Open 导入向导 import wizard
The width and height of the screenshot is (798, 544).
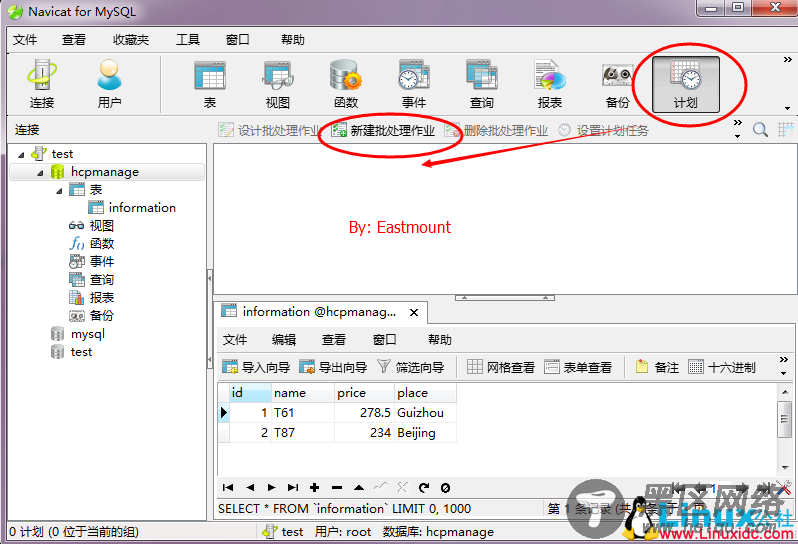click(x=256, y=367)
